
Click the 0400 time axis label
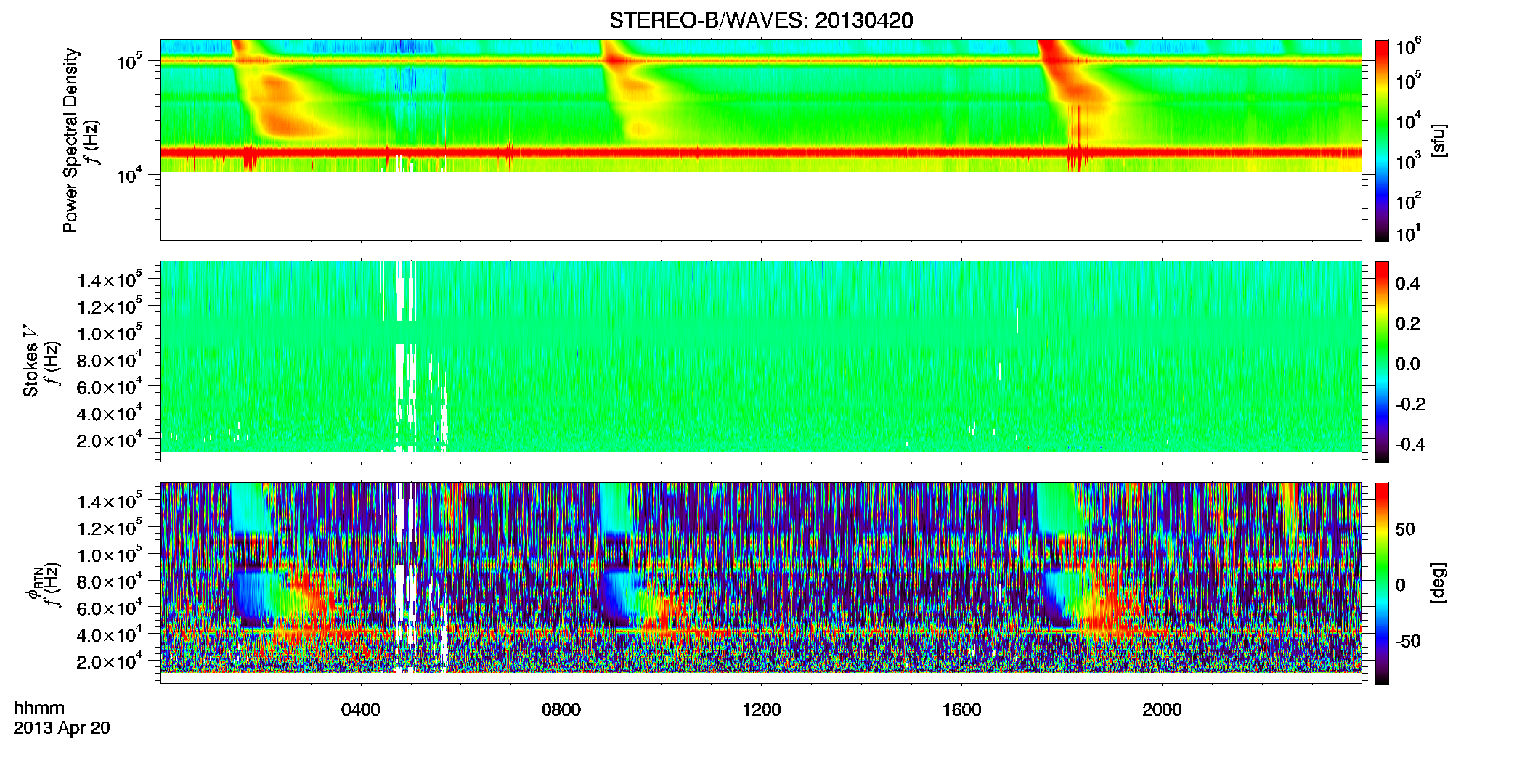[x=361, y=710]
